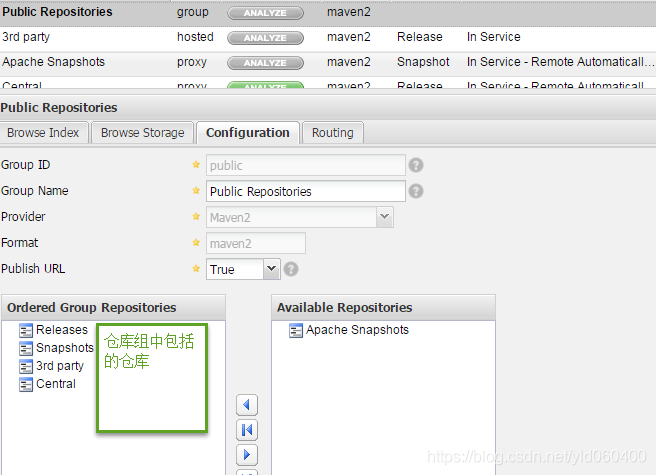This screenshot has width=656, height=475.
Task: Click the 'group' type cell
Action: [192, 12]
